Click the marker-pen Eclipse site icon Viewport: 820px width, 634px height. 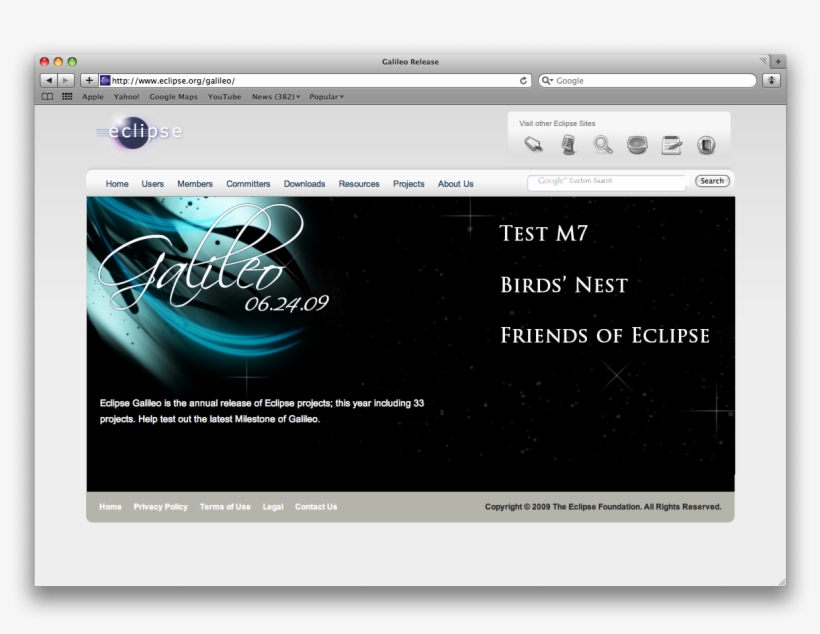tap(533, 143)
